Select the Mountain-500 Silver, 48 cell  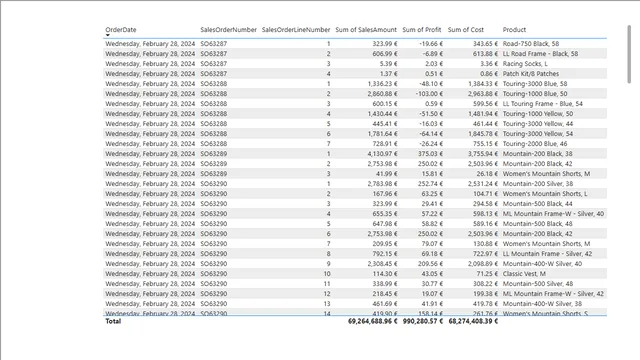click(x=538, y=284)
